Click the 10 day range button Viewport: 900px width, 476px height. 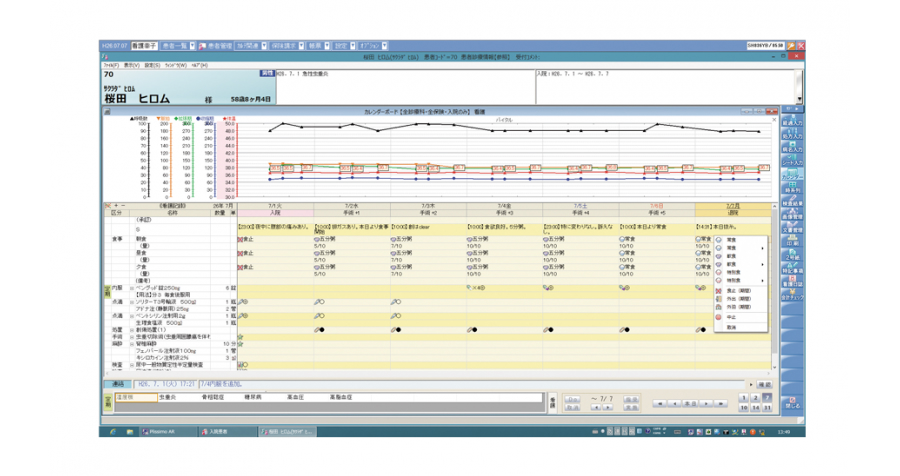click(743, 408)
